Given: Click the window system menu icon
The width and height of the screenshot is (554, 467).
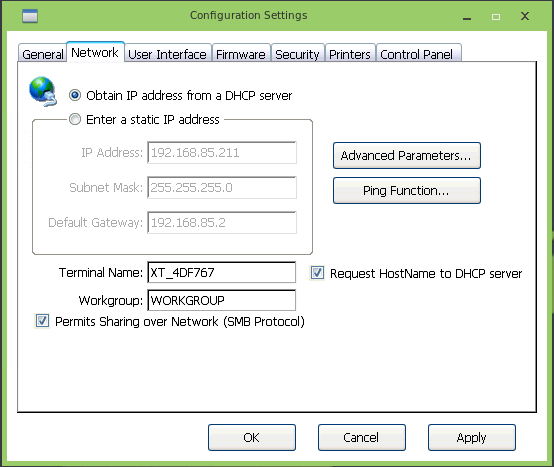Looking at the screenshot, I should (x=30, y=16).
